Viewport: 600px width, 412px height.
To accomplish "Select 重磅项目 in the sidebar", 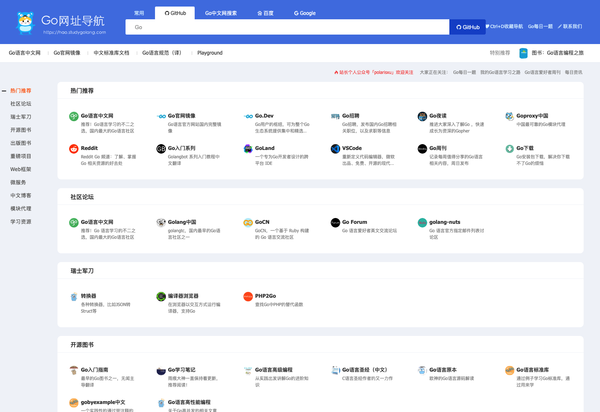I will (x=21, y=156).
